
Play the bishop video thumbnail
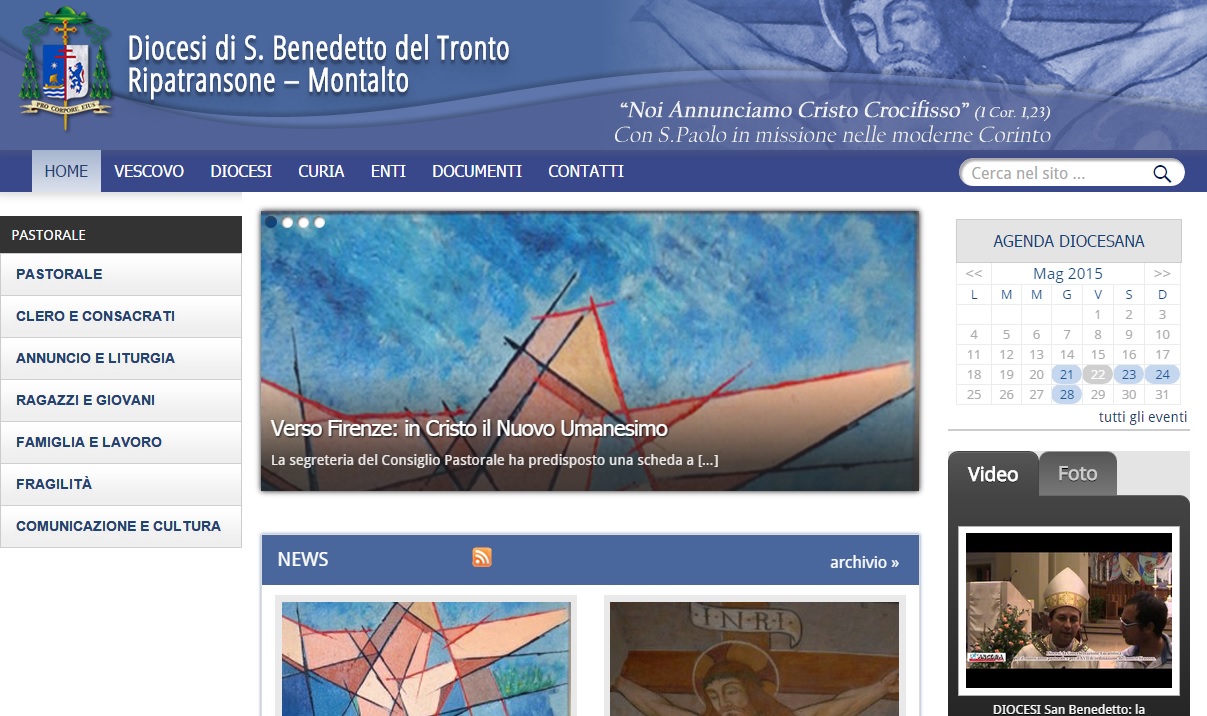[x=1068, y=610]
